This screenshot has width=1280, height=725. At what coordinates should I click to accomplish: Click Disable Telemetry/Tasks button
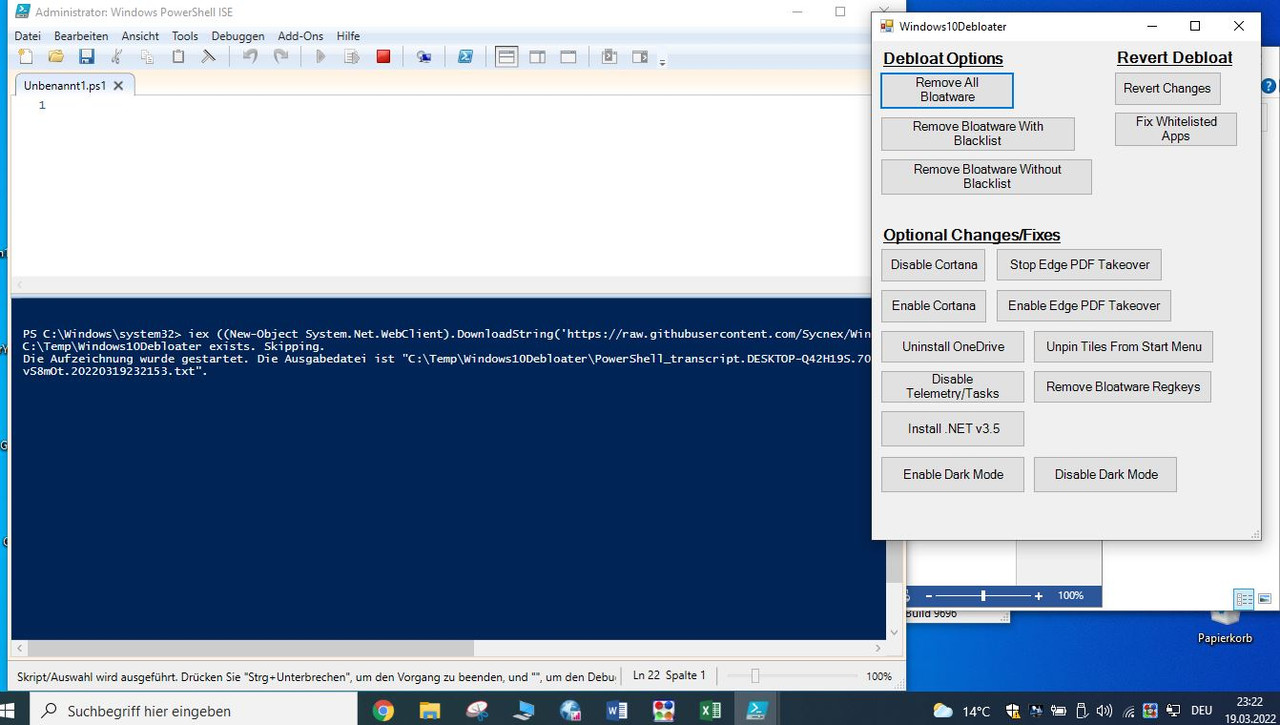click(x=953, y=387)
